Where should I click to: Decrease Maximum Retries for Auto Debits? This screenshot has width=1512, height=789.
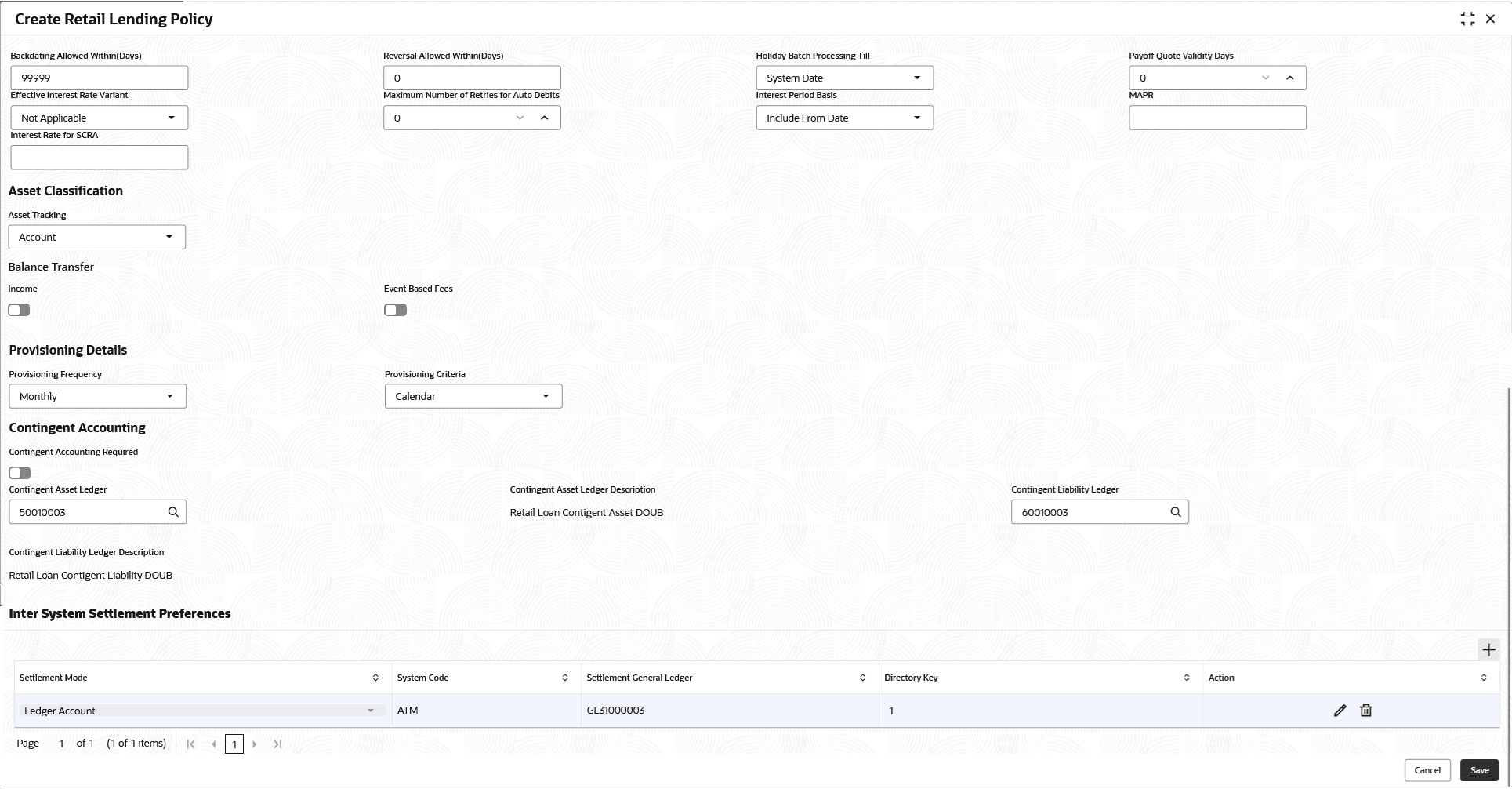[x=520, y=118]
